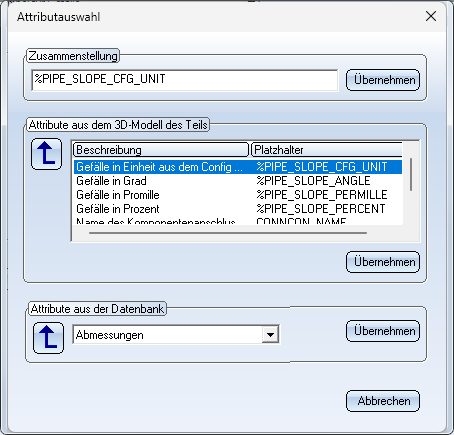
Task: Sort by the Platzhalter column header
Action: (327, 150)
